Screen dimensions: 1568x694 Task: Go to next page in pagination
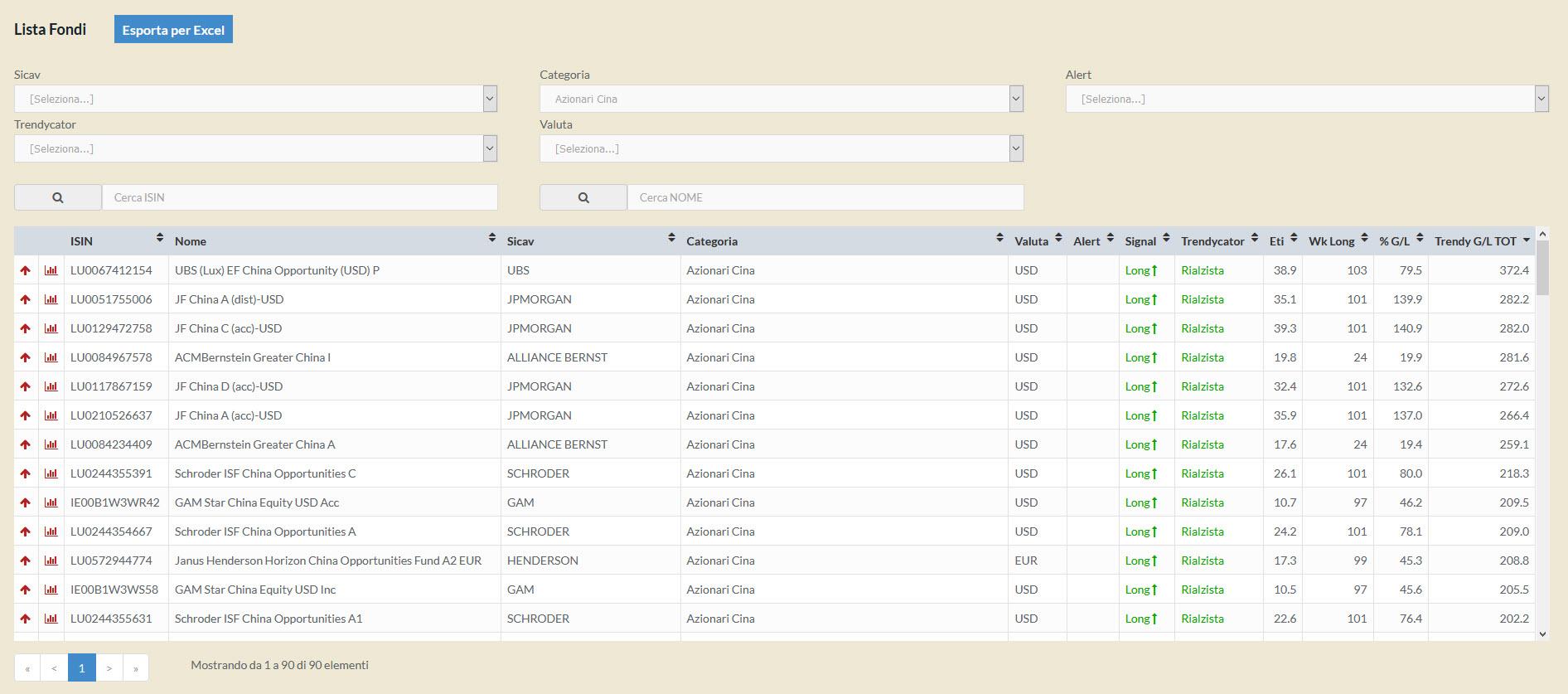pyautogui.click(x=109, y=667)
